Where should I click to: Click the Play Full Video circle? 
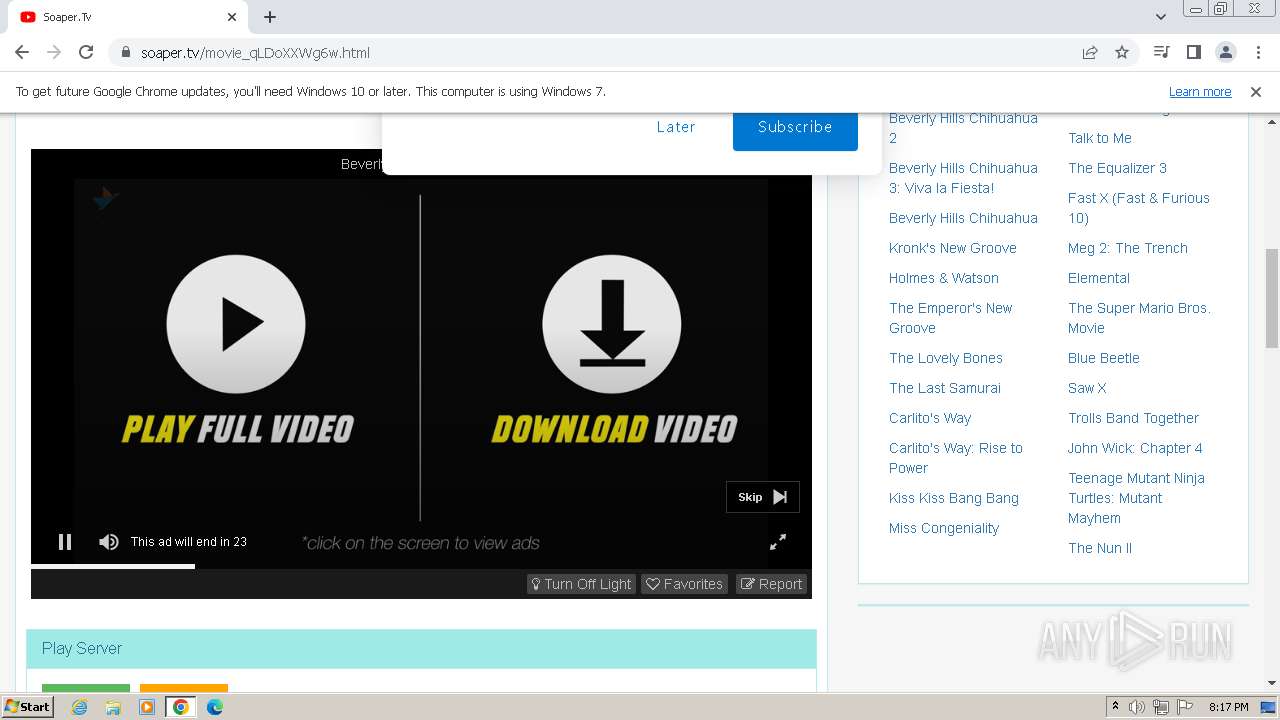(236, 324)
